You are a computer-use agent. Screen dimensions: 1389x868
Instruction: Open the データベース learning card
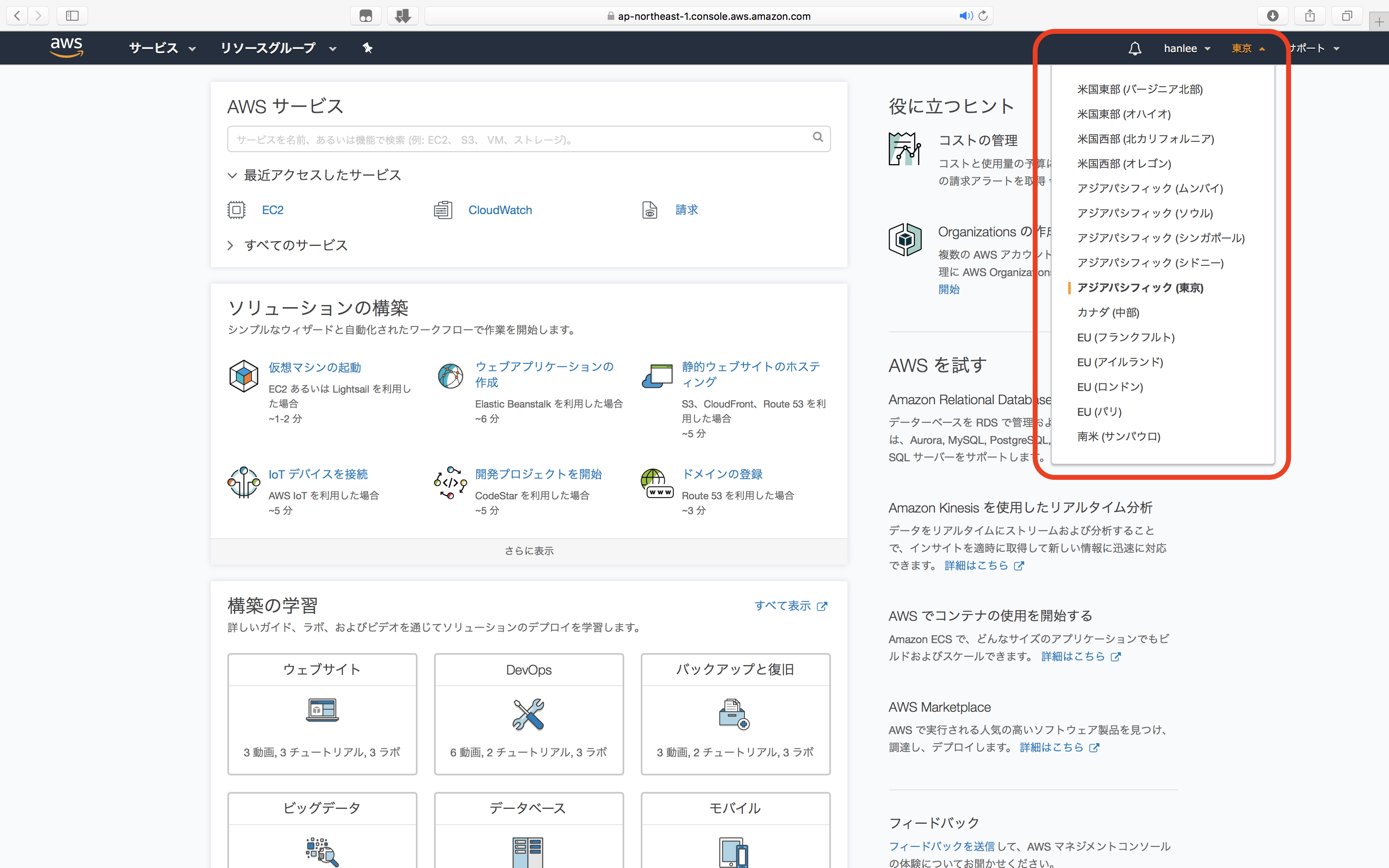(529, 830)
